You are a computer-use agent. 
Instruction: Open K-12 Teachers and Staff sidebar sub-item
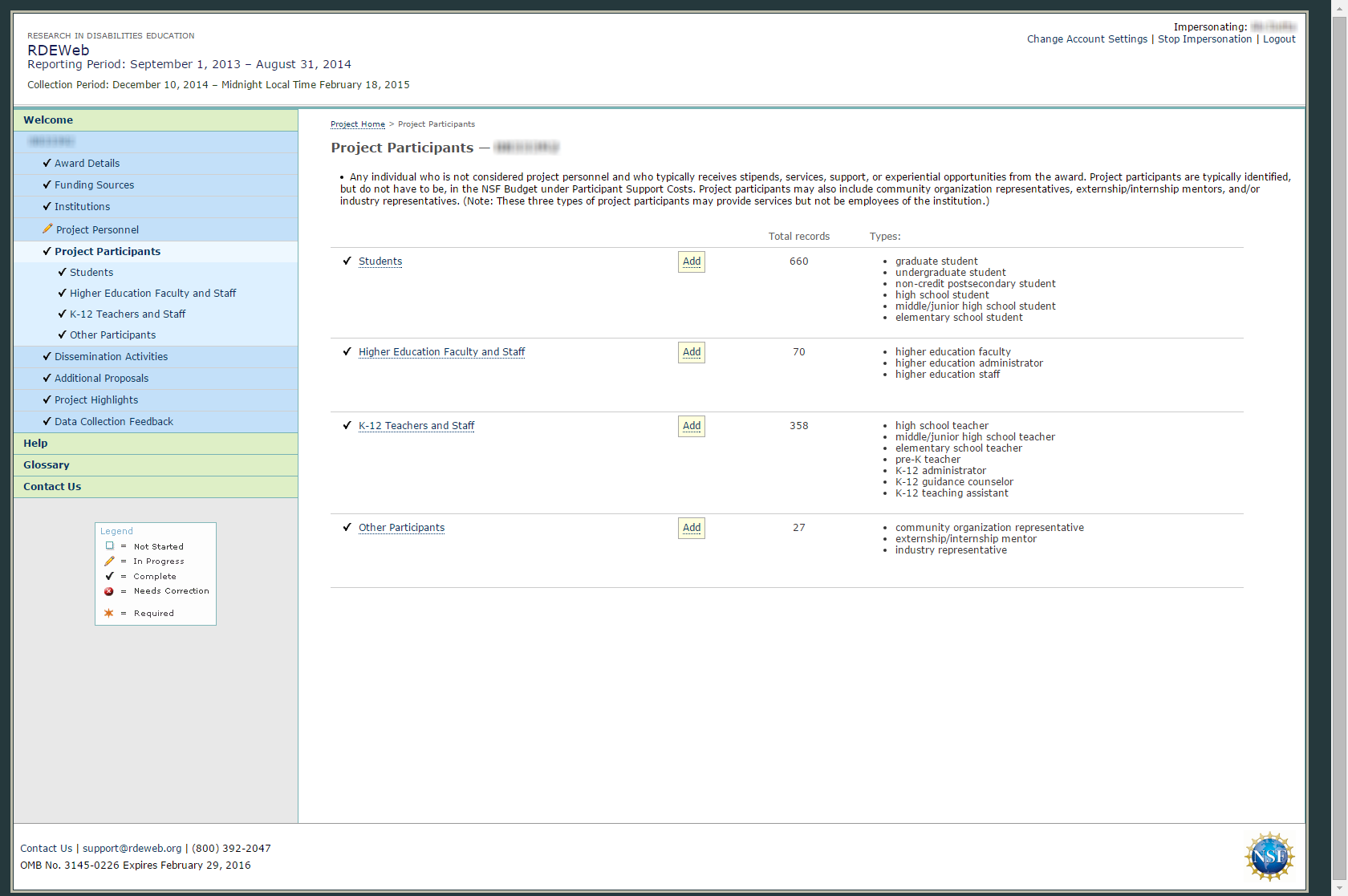(x=128, y=314)
